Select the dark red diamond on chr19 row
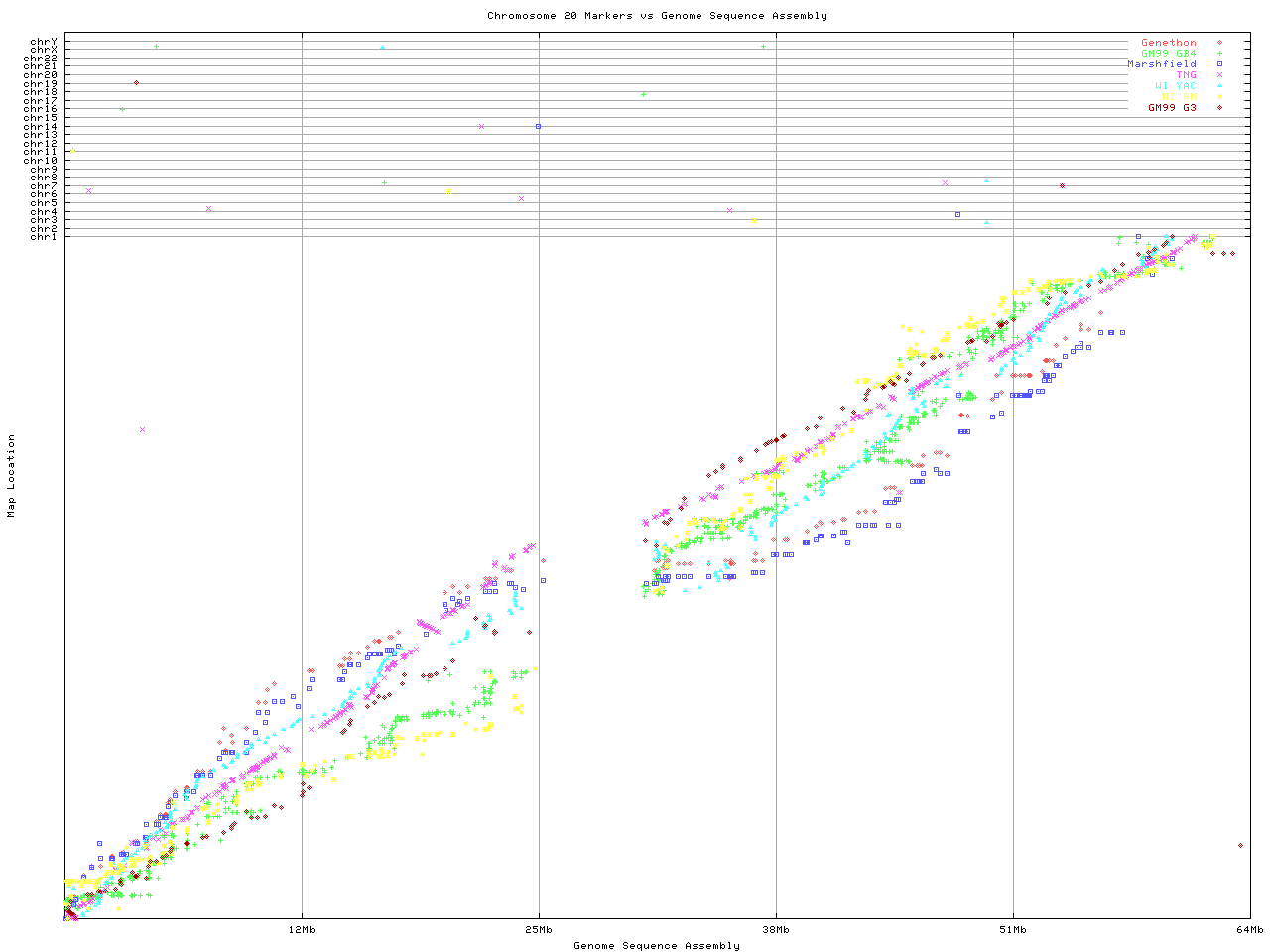 point(136,83)
